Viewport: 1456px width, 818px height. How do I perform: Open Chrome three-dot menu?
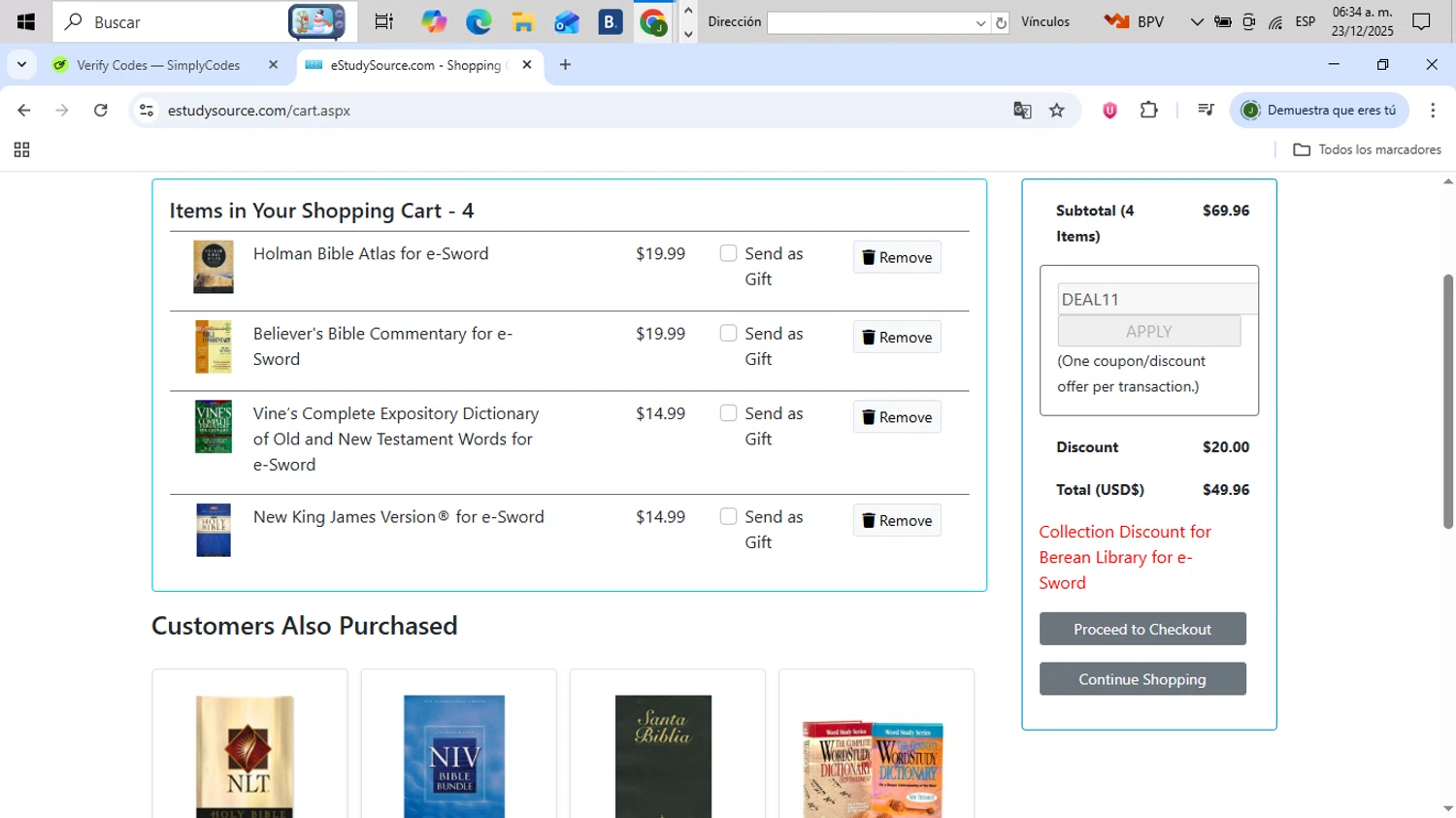pos(1433,111)
